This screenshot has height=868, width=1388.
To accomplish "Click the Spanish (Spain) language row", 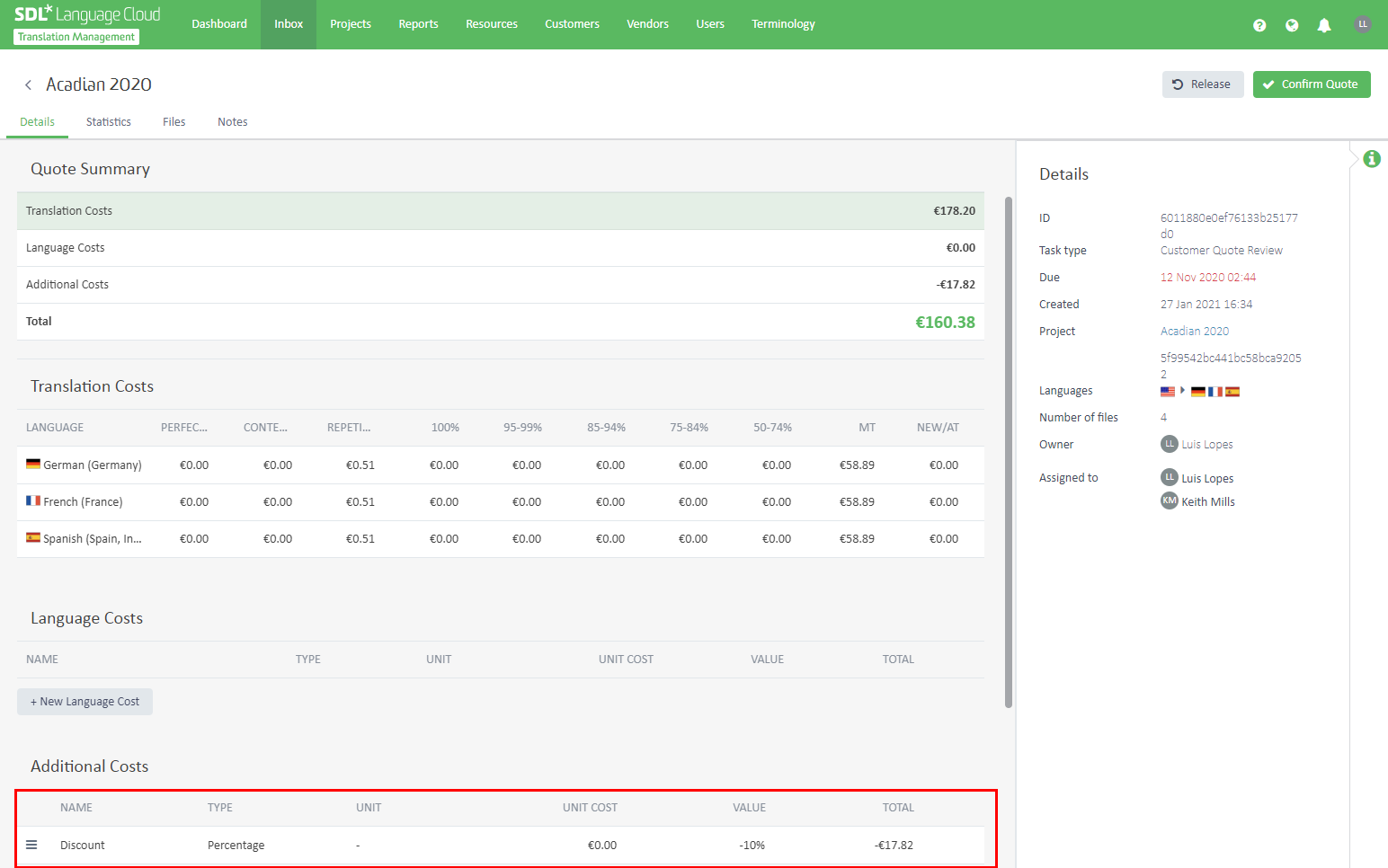I will [x=501, y=539].
